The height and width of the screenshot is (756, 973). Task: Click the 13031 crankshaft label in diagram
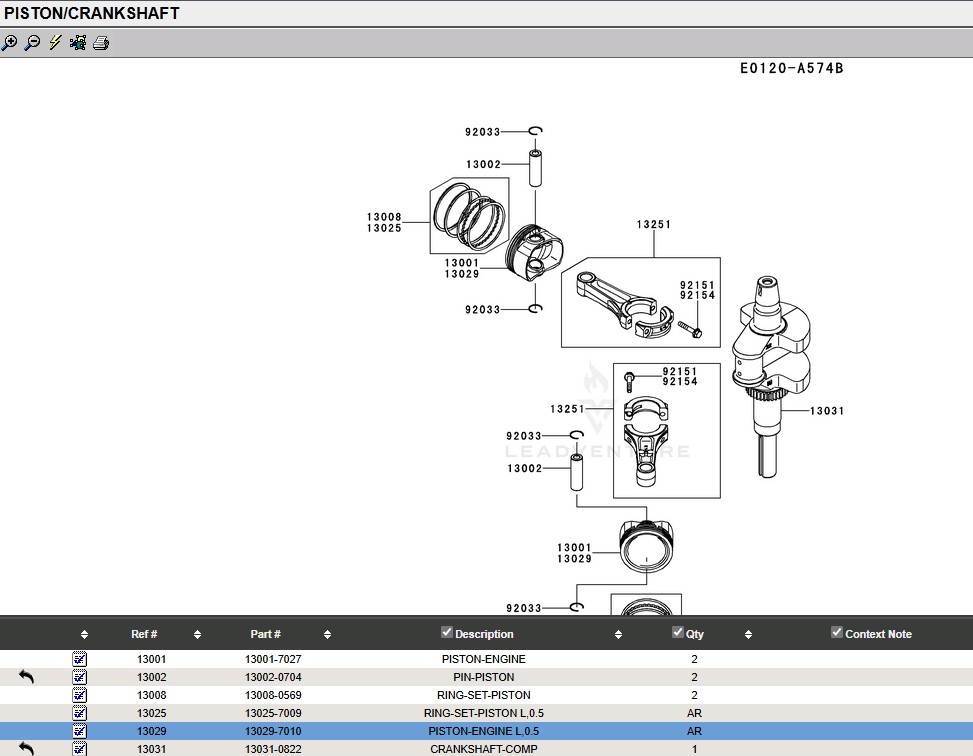click(827, 411)
